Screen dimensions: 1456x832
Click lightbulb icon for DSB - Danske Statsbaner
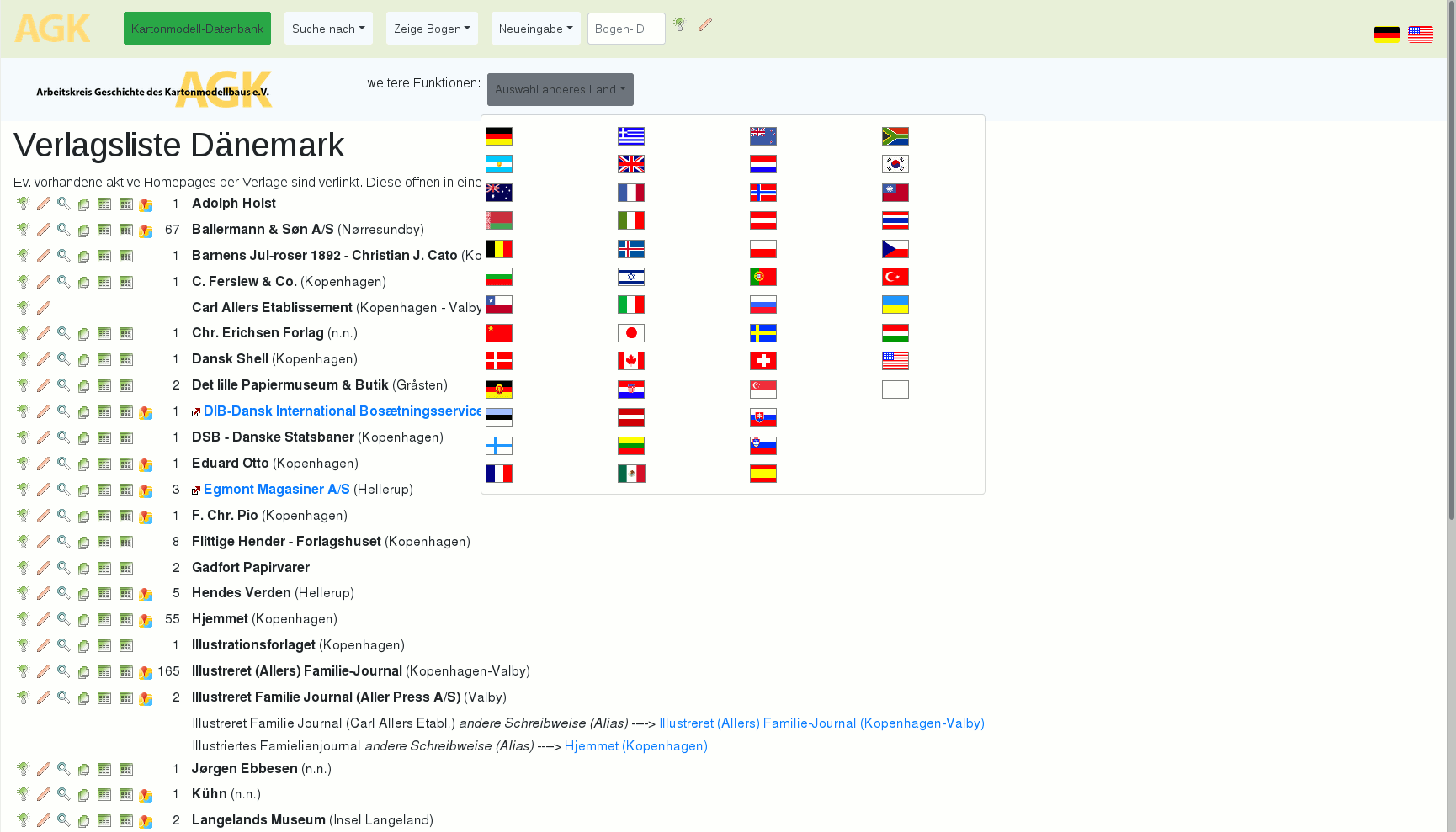click(x=23, y=437)
